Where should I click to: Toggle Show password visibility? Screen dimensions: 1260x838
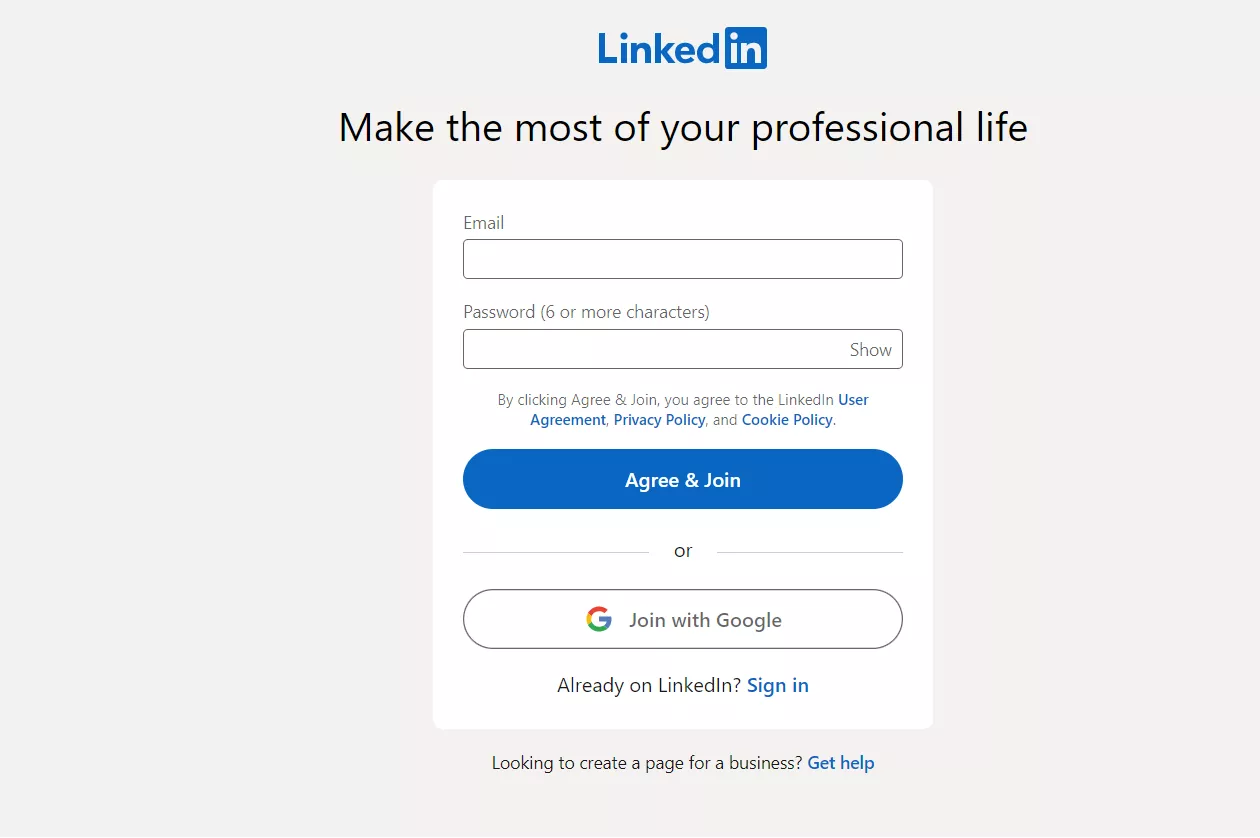[x=870, y=350]
